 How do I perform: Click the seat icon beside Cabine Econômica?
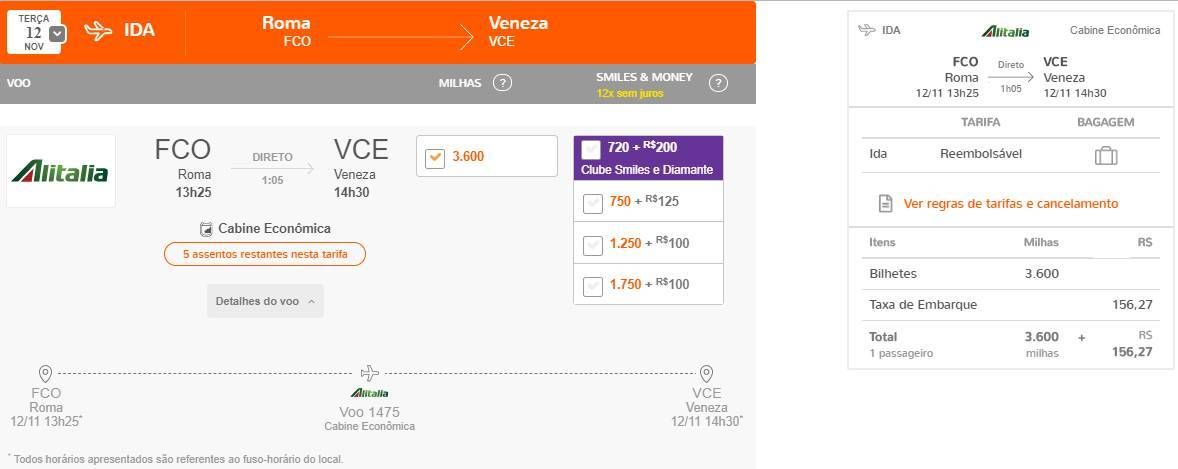point(206,229)
